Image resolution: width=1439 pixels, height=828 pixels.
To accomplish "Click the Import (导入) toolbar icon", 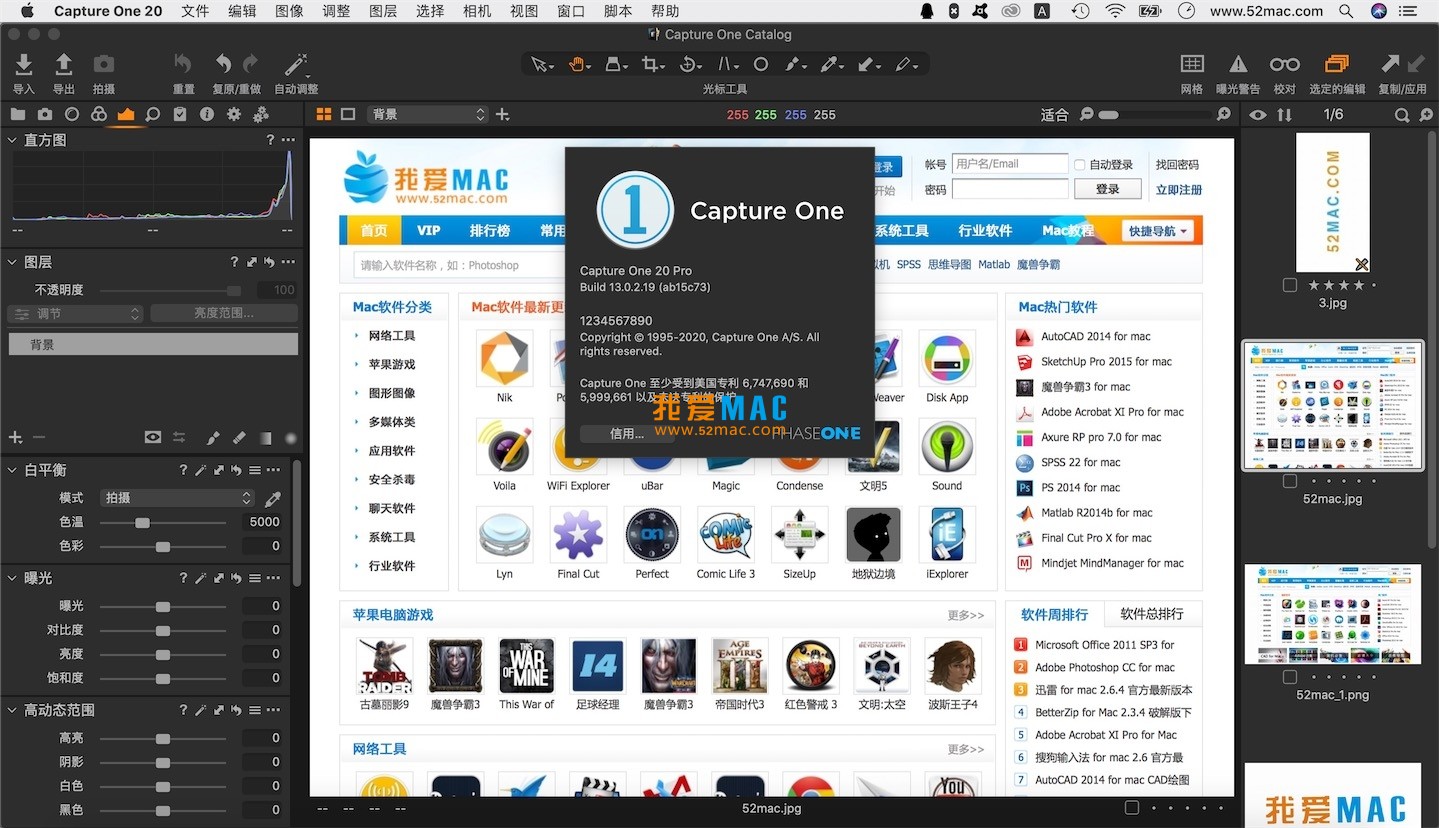I will pyautogui.click(x=23, y=64).
